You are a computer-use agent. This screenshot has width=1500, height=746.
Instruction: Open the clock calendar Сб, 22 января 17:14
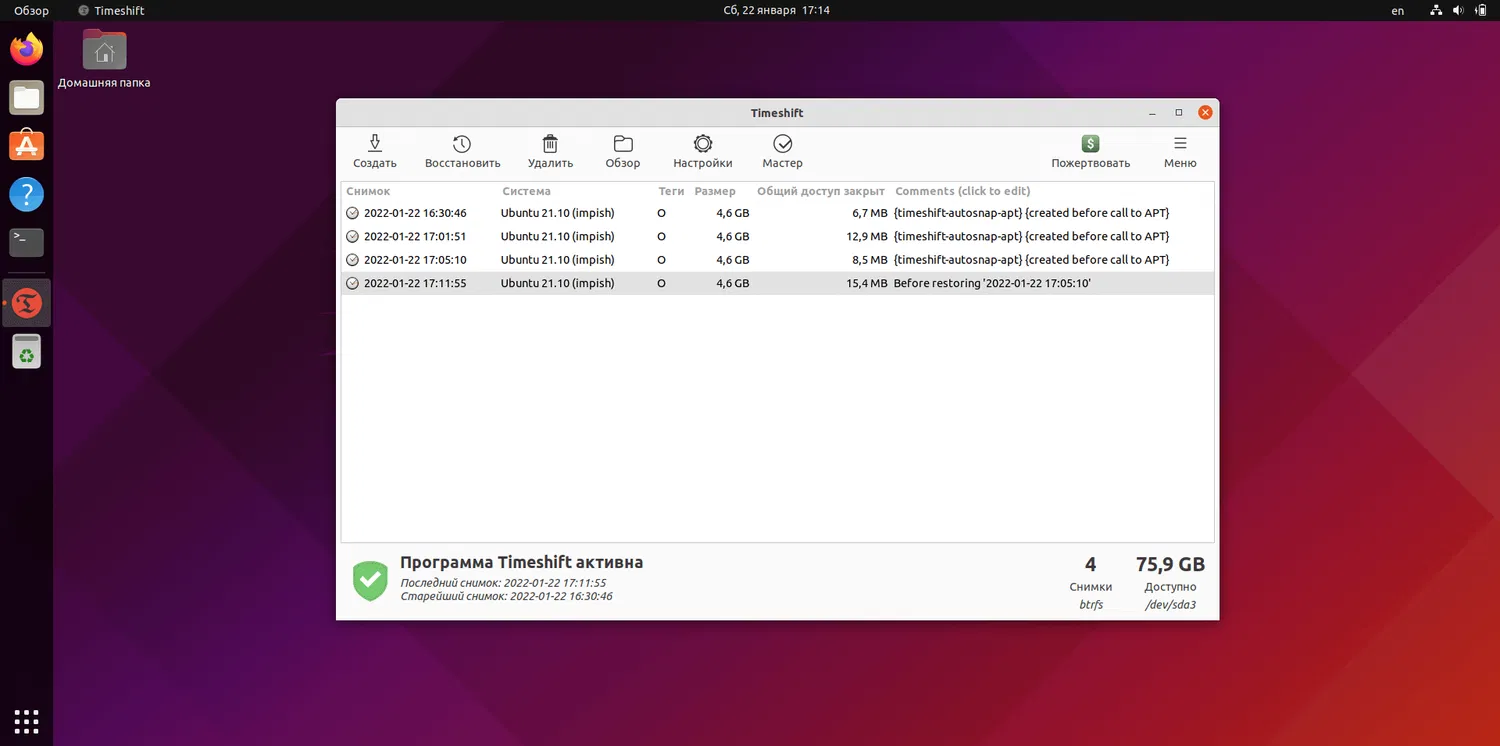pyautogui.click(x=777, y=11)
